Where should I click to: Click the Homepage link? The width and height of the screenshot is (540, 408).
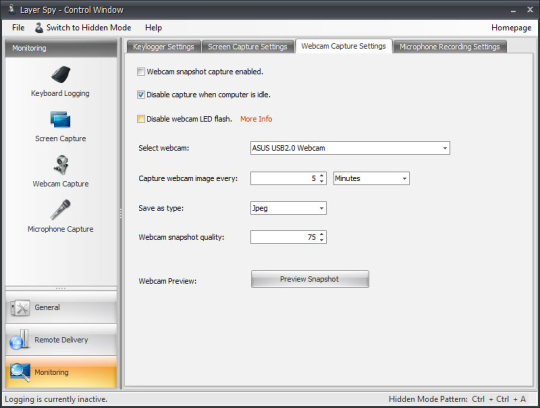pyautogui.click(x=511, y=28)
